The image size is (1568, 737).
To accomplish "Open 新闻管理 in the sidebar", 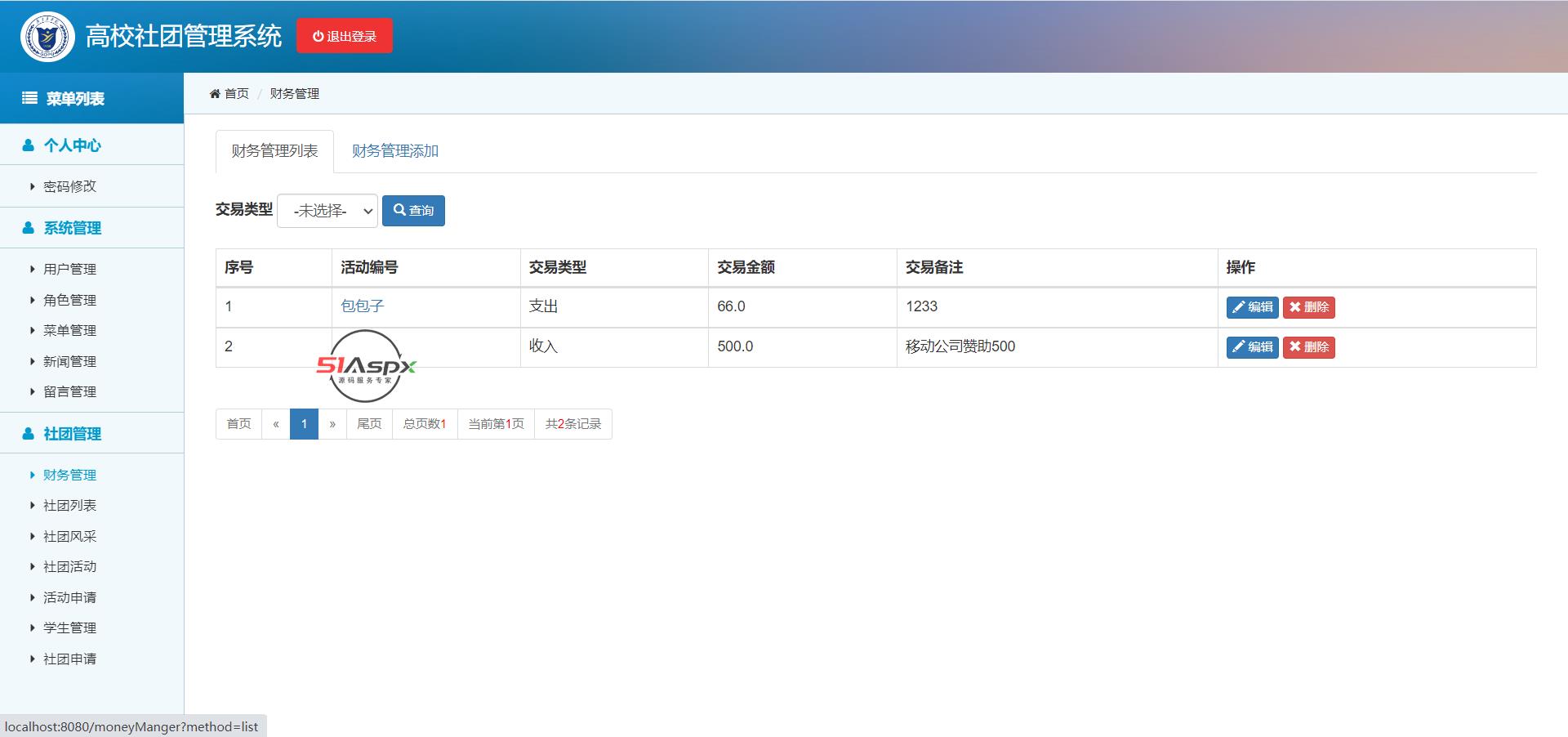I will coord(69,361).
